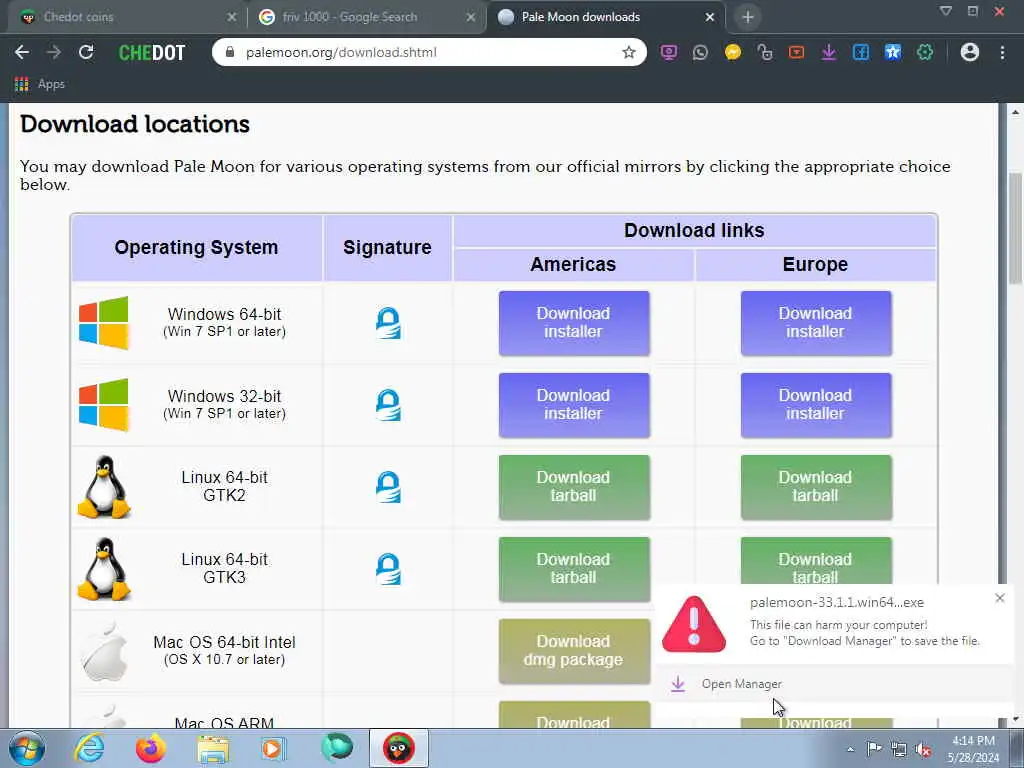Open the browser three-dot menu
This screenshot has width=1024, height=768.
pos(1002,52)
